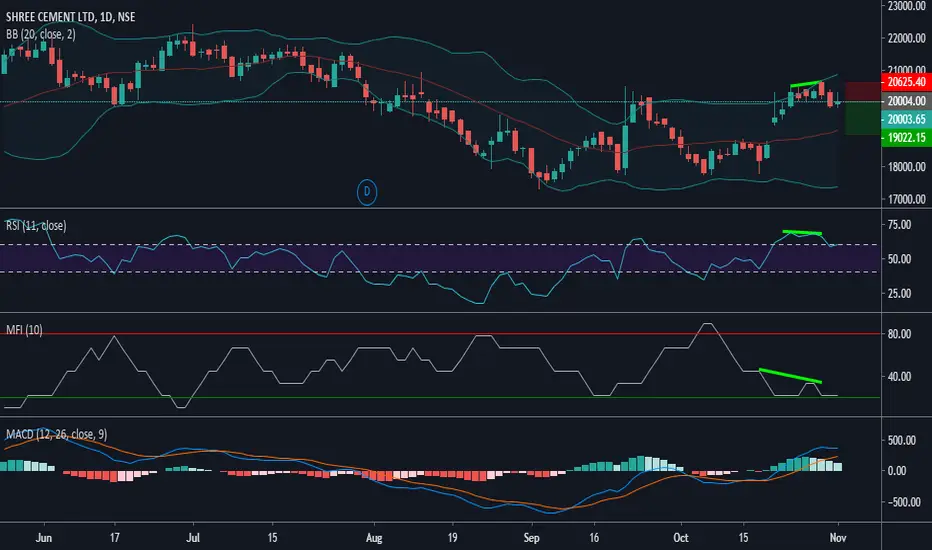Click the 22000.00 price axis value
This screenshot has width=932, height=550.
(907, 38)
